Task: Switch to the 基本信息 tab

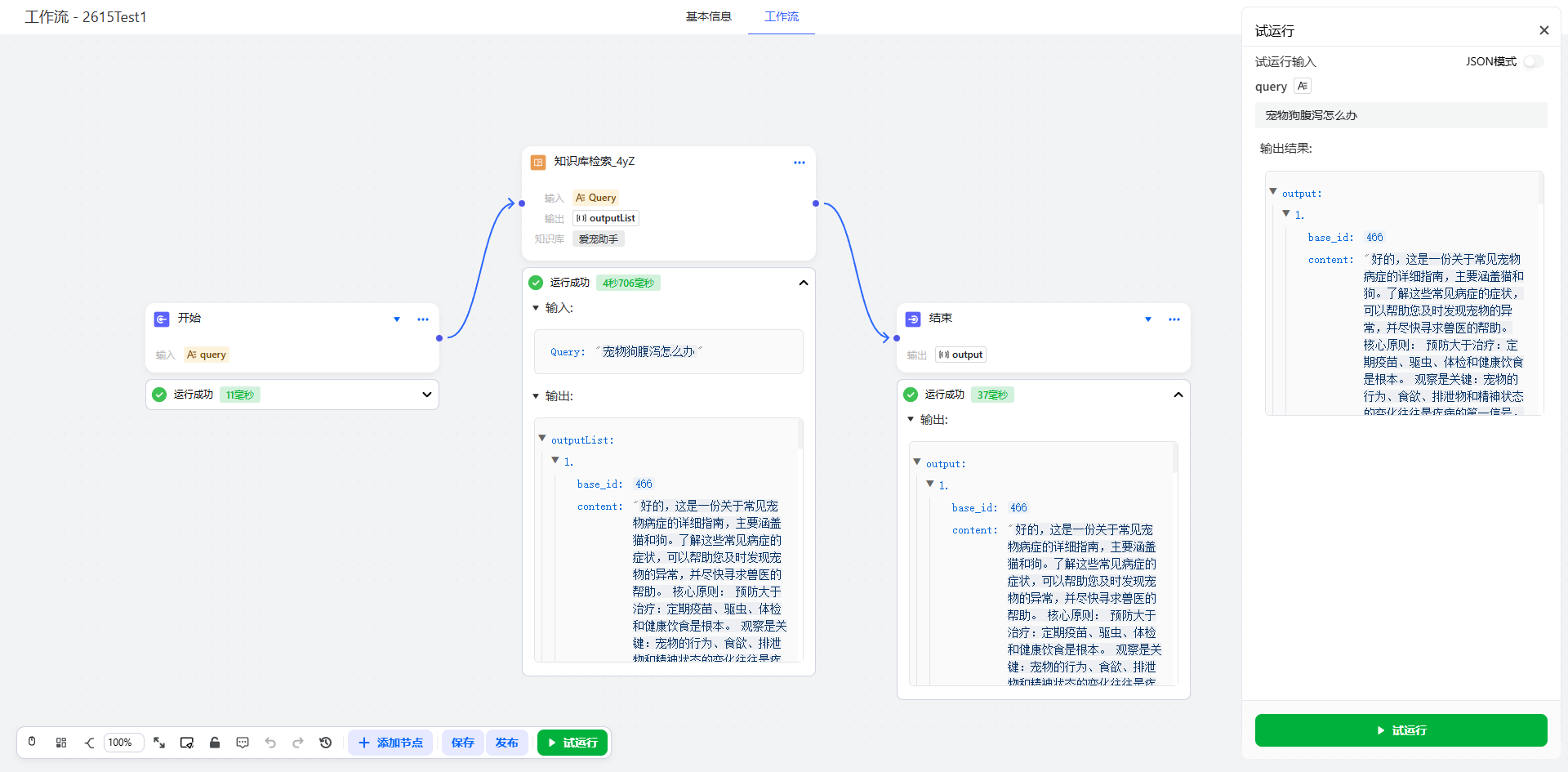Action: pyautogui.click(x=708, y=16)
